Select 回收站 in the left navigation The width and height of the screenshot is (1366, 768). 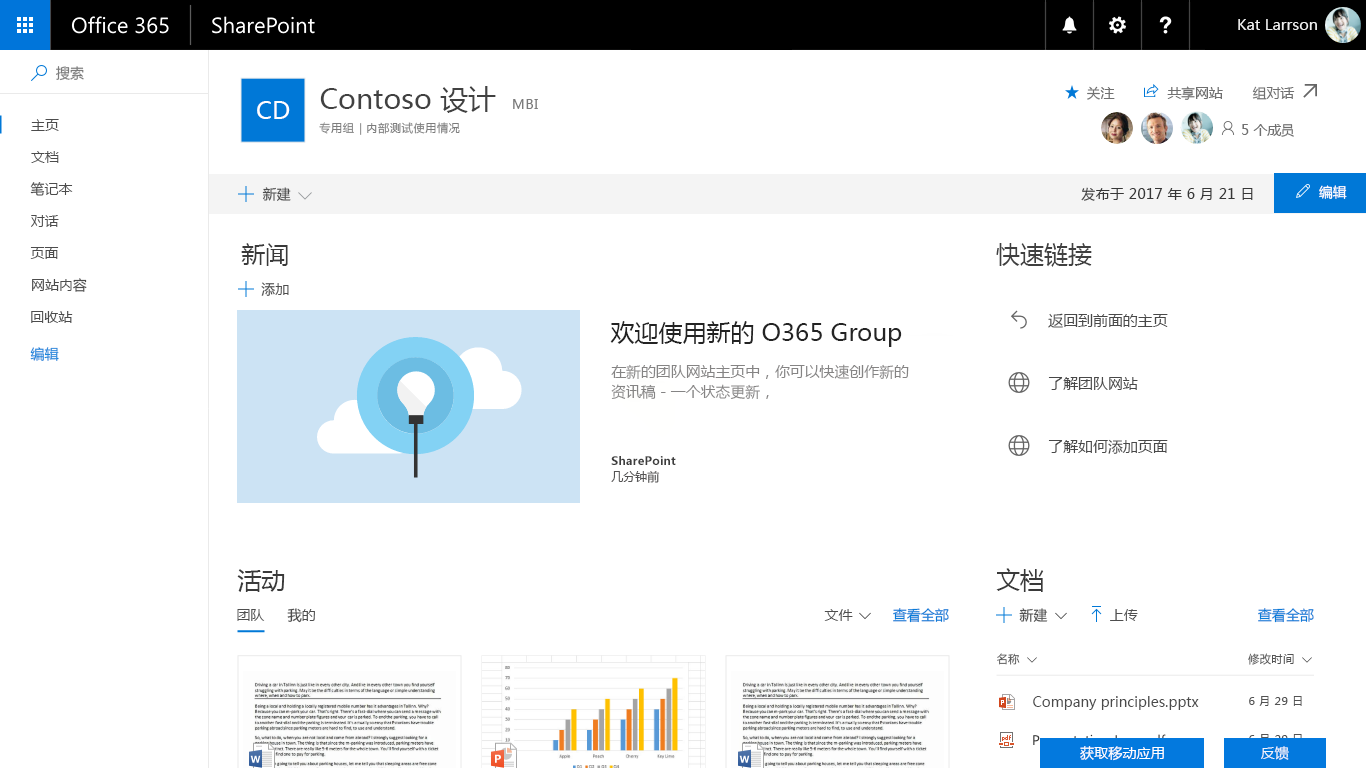click(x=52, y=317)
